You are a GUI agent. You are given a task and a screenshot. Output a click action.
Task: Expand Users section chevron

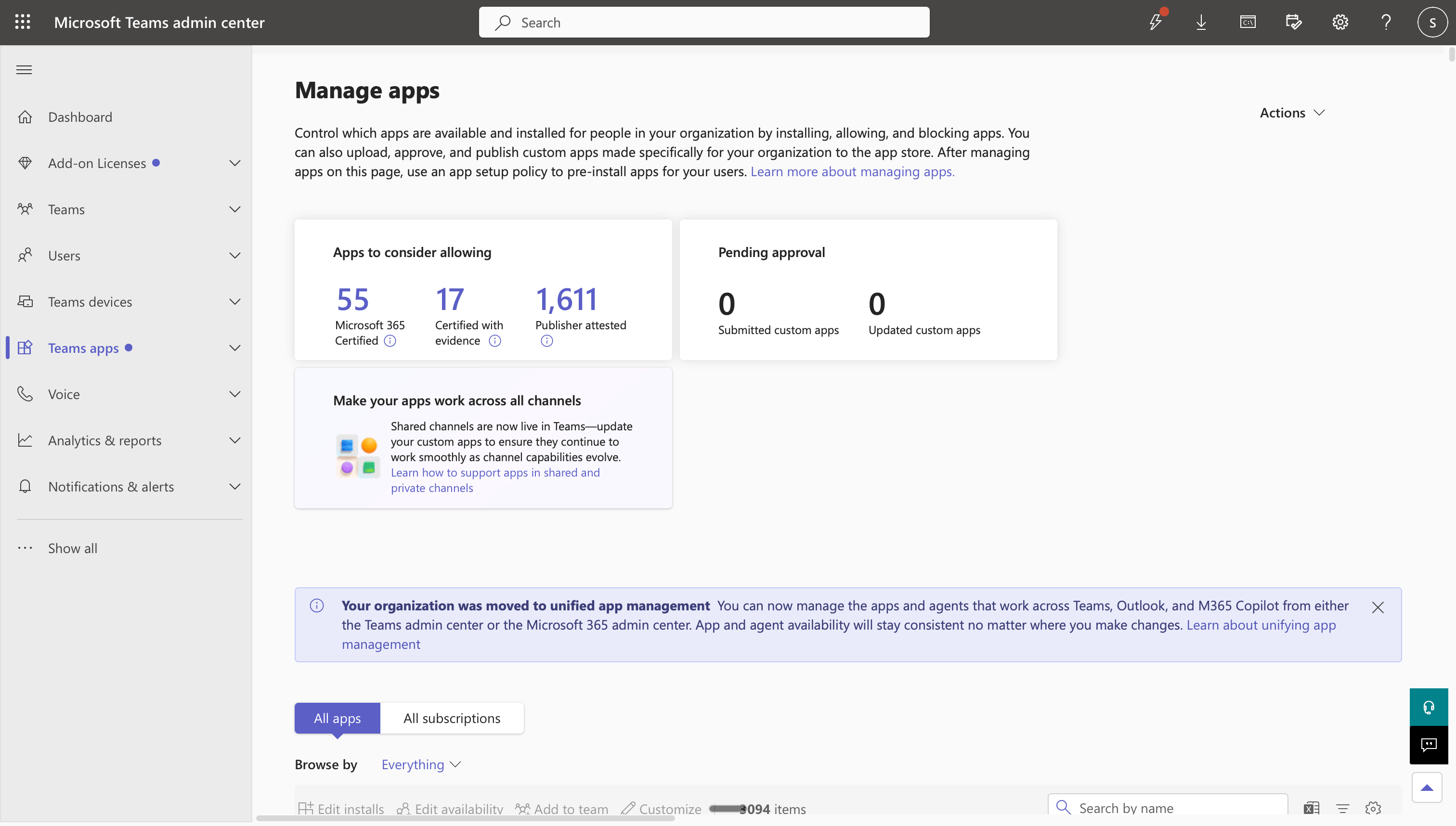[234, 255]
